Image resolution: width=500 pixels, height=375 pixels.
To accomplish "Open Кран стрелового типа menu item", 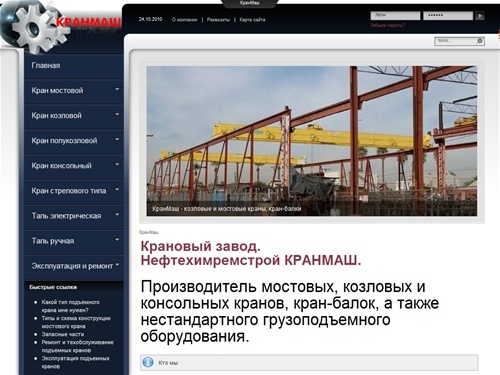I will (74, 191).
